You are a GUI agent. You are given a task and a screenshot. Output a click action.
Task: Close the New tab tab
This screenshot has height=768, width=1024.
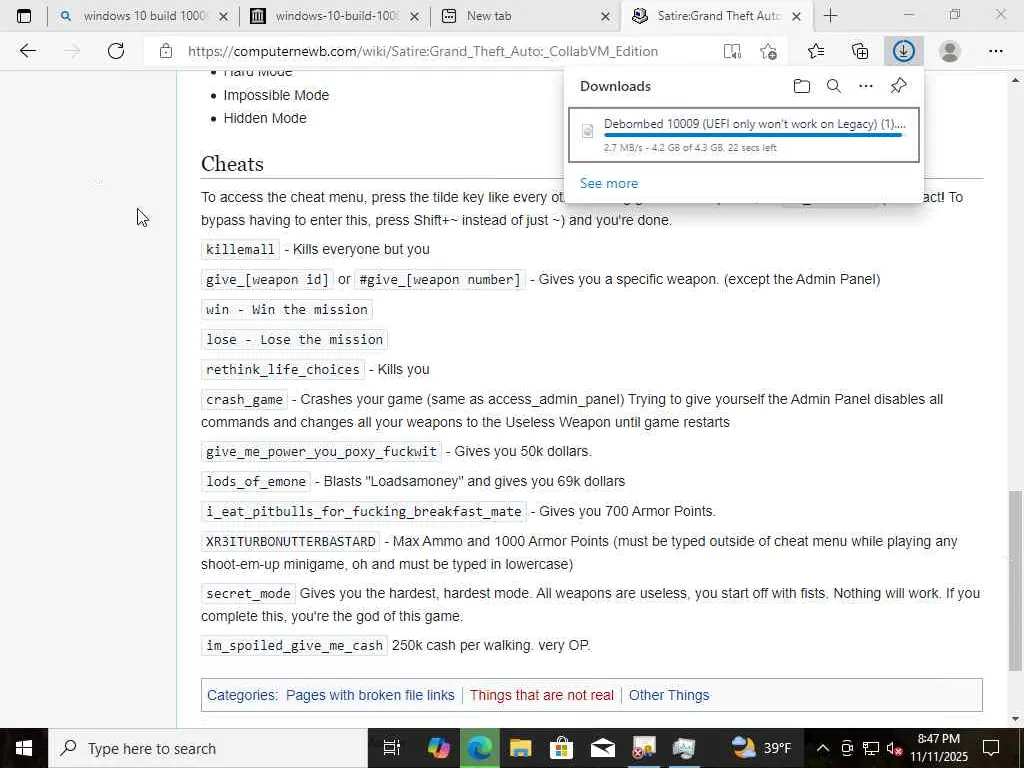(605, 16)
